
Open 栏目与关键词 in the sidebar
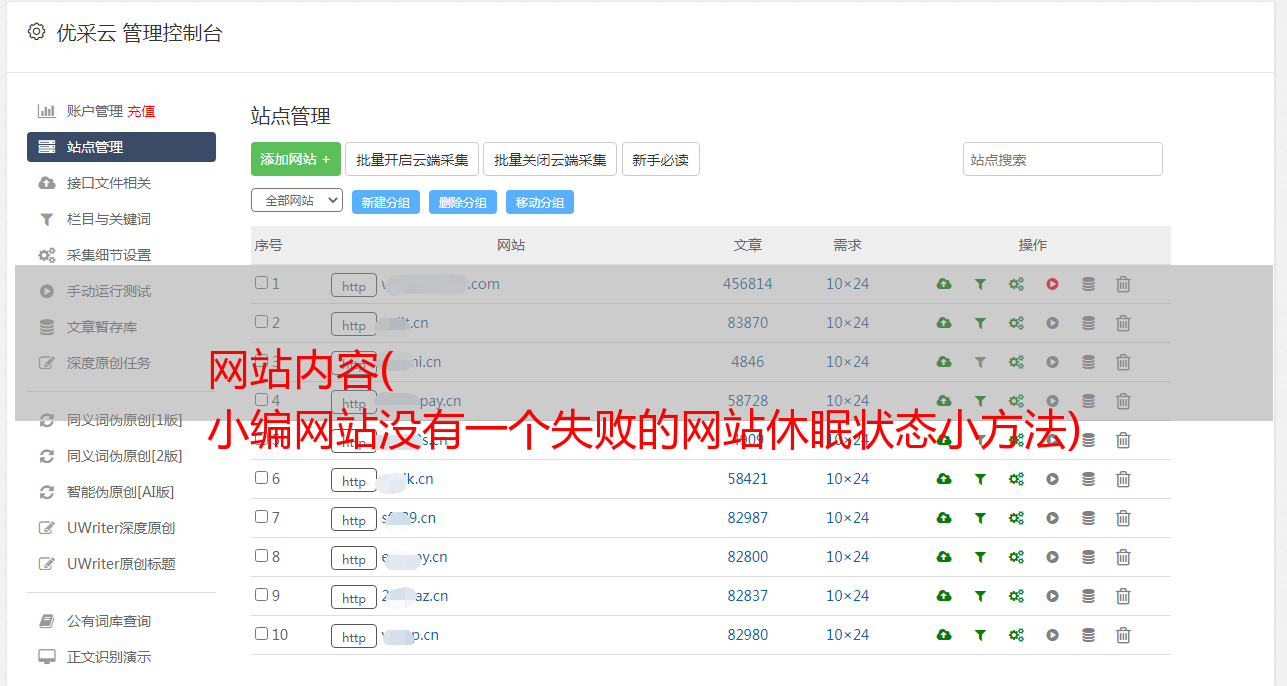coord(109,219)
